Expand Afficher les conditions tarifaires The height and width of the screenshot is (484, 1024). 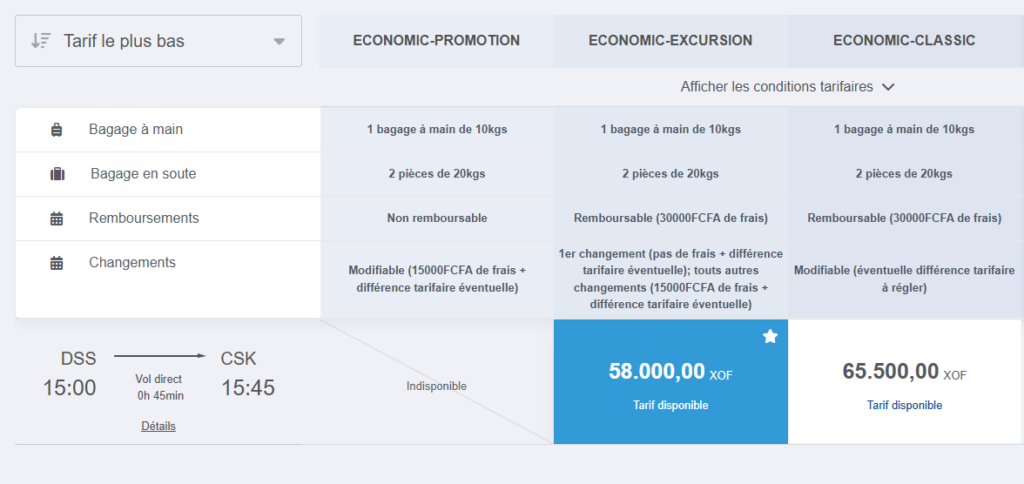coord(787,87)
